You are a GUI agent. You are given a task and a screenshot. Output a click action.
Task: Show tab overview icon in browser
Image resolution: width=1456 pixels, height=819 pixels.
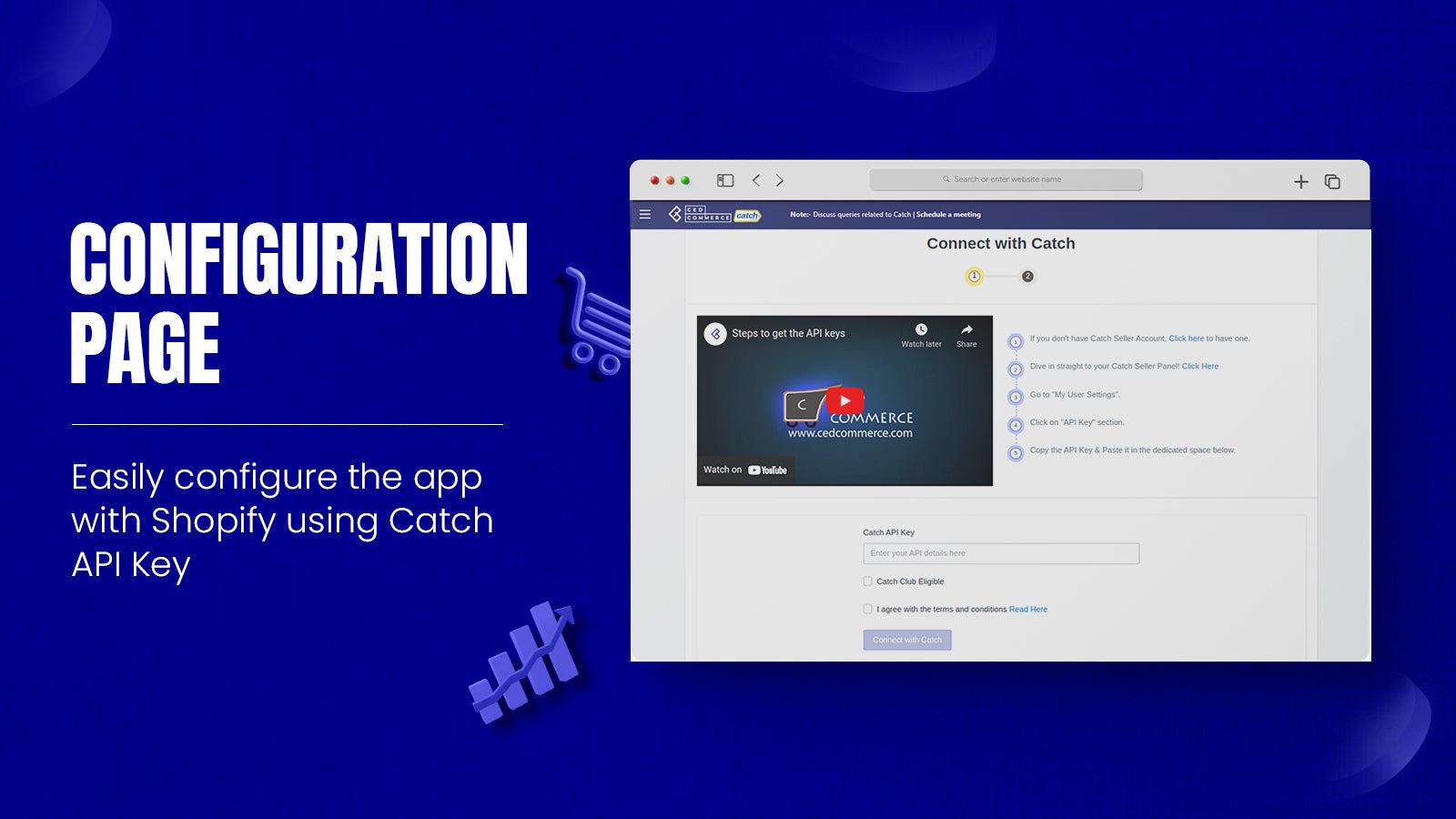click(x=1332, y=182)
